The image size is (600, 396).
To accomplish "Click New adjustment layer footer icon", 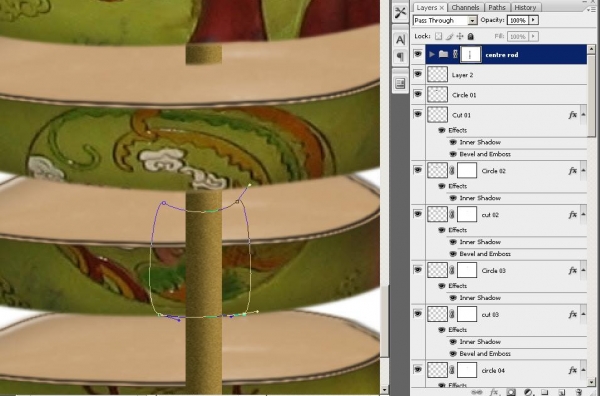I will pos(528,392).
